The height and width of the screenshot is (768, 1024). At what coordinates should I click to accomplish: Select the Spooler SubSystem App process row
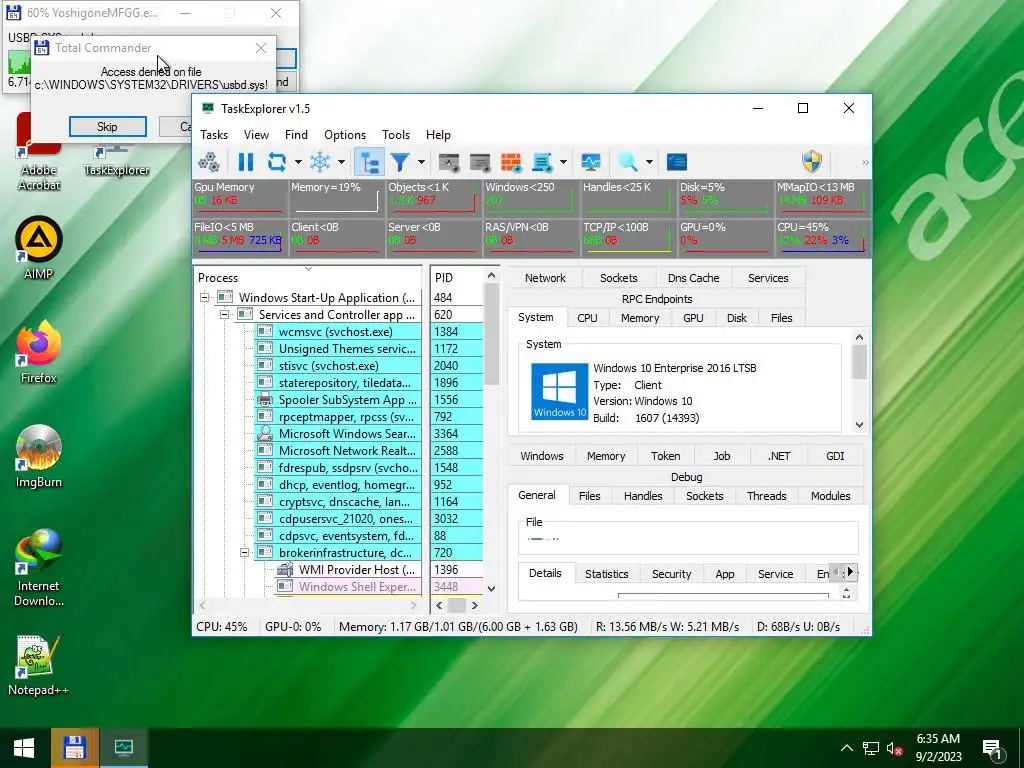(x=337, y=400)
